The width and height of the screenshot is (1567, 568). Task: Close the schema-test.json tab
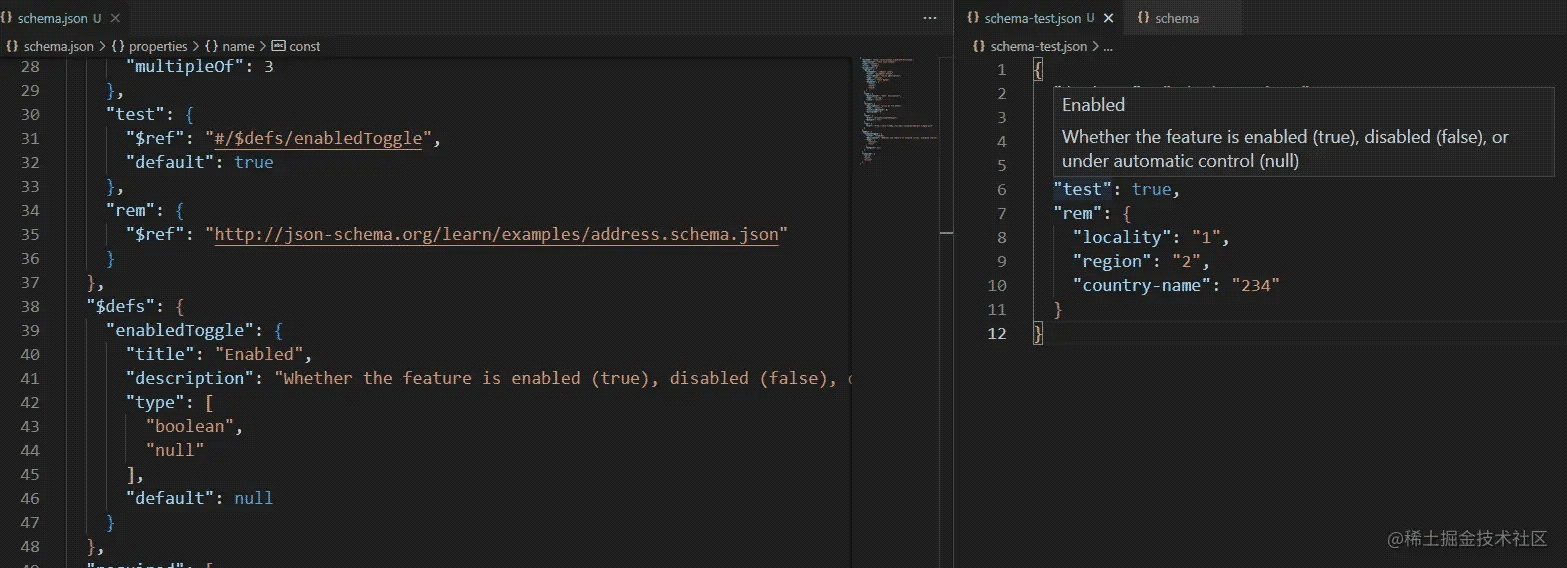pos(1108,18)
